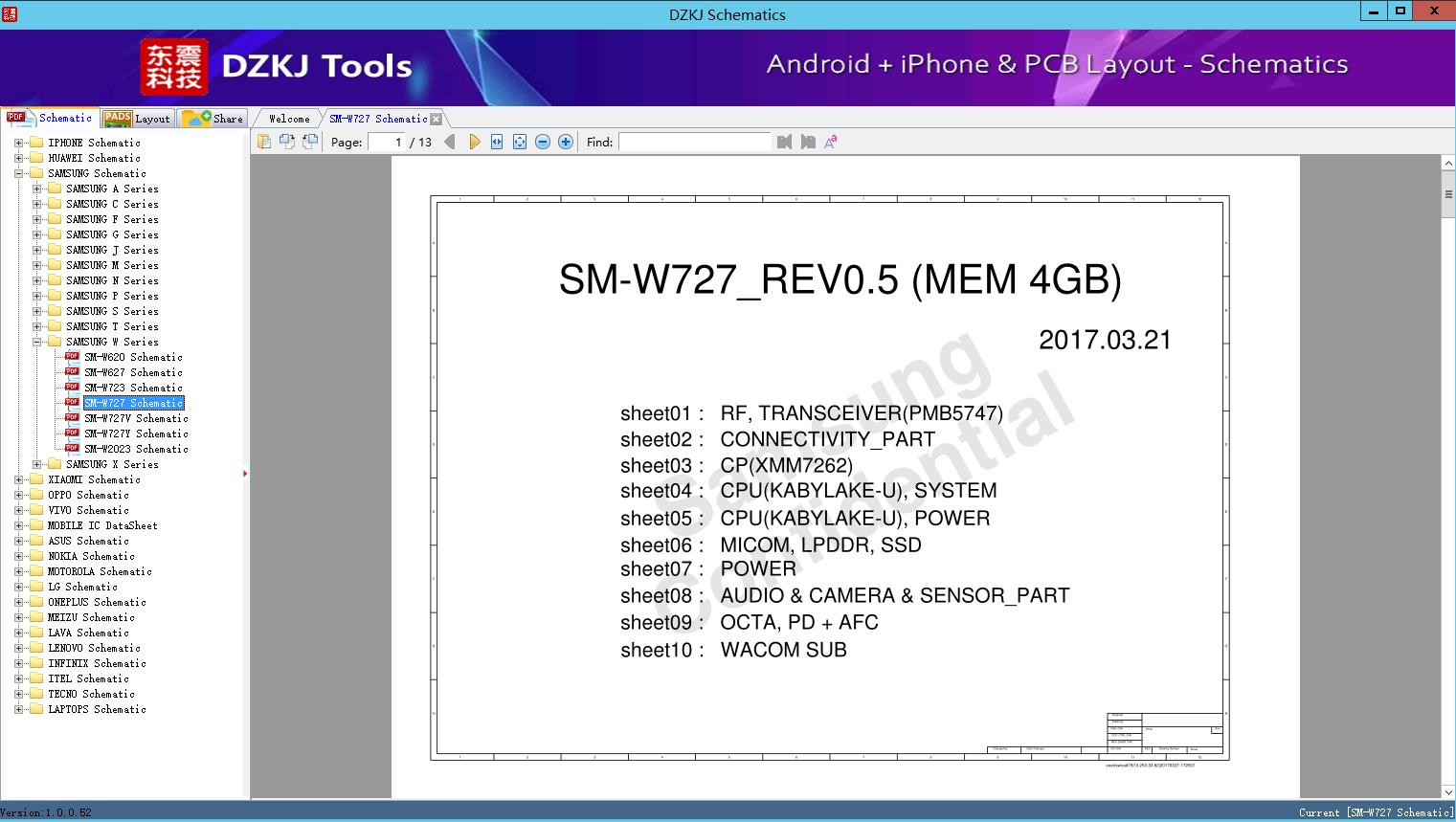Click the fit width icon
This screenshot has height=822, width=1456.
[x=497, y=142]
